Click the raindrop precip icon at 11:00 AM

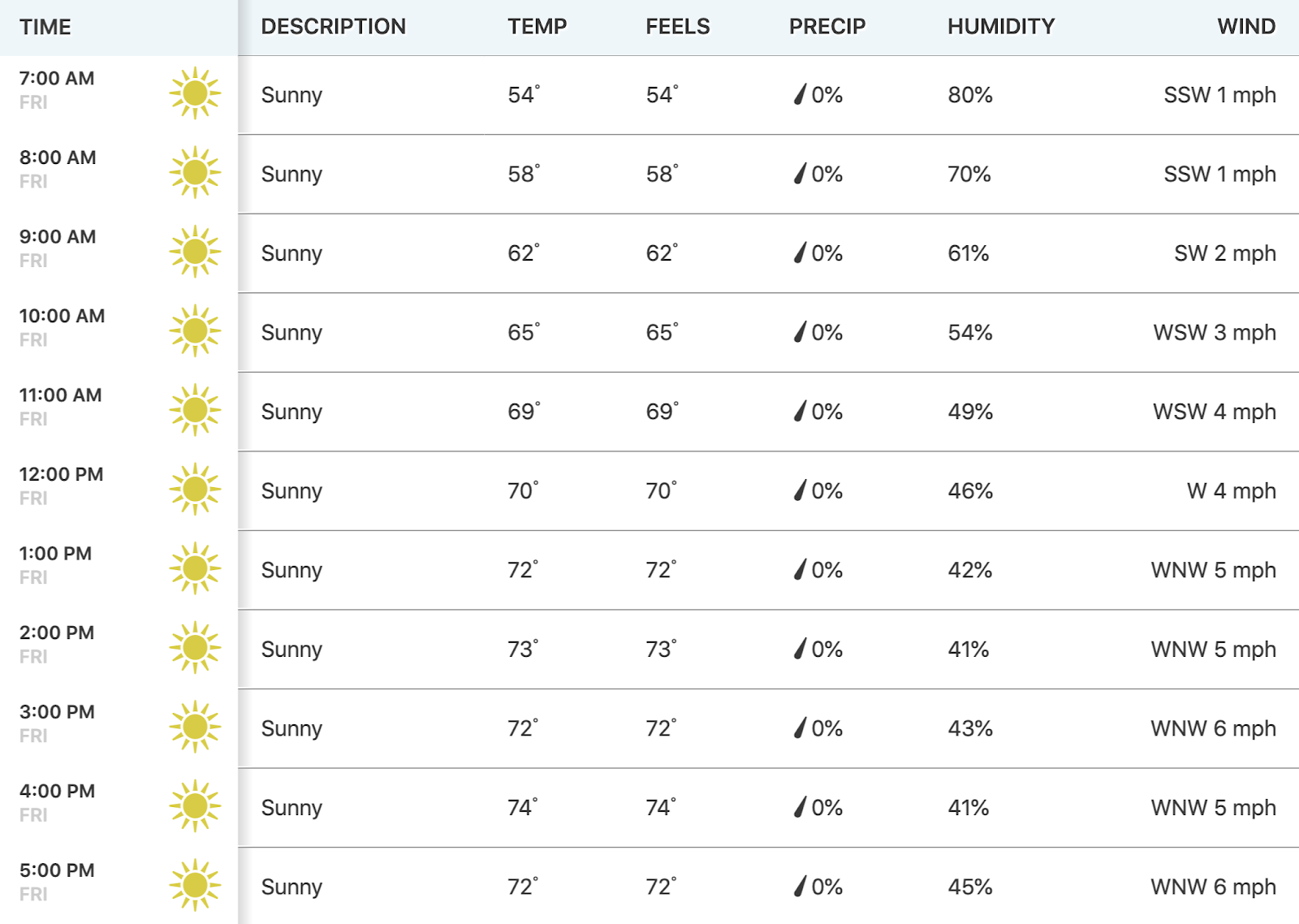[x=801, y=411]
